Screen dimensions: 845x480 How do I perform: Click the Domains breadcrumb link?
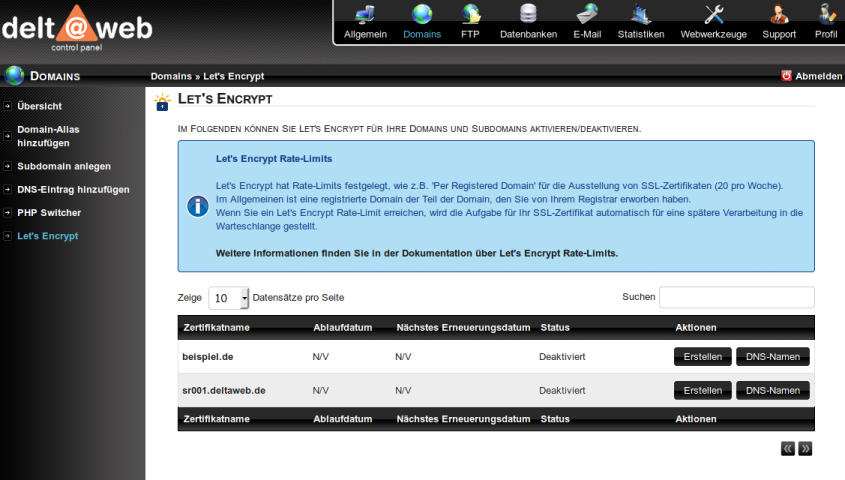click(170, 76)
